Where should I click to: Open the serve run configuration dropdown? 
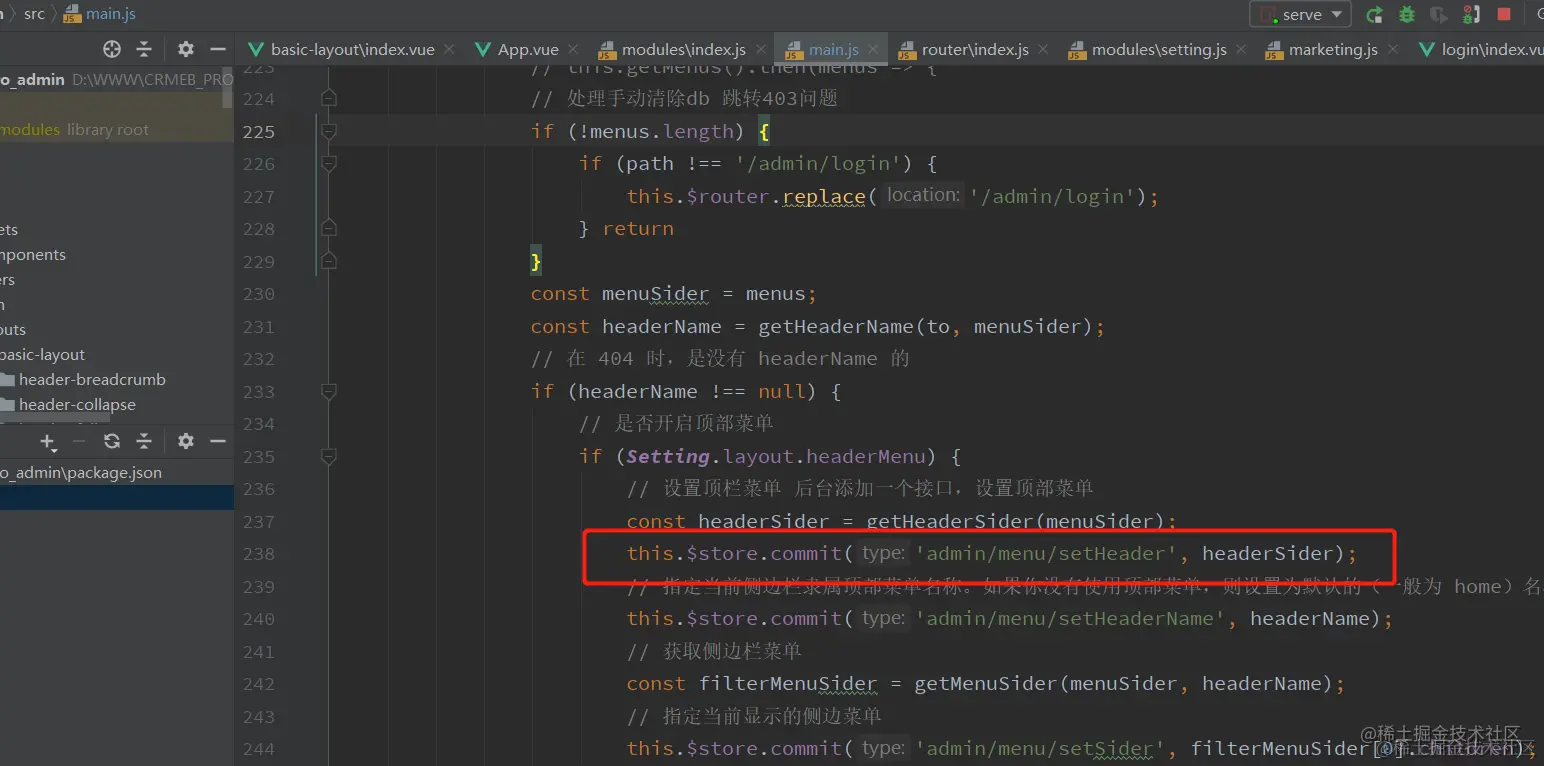click(1300, 14)
